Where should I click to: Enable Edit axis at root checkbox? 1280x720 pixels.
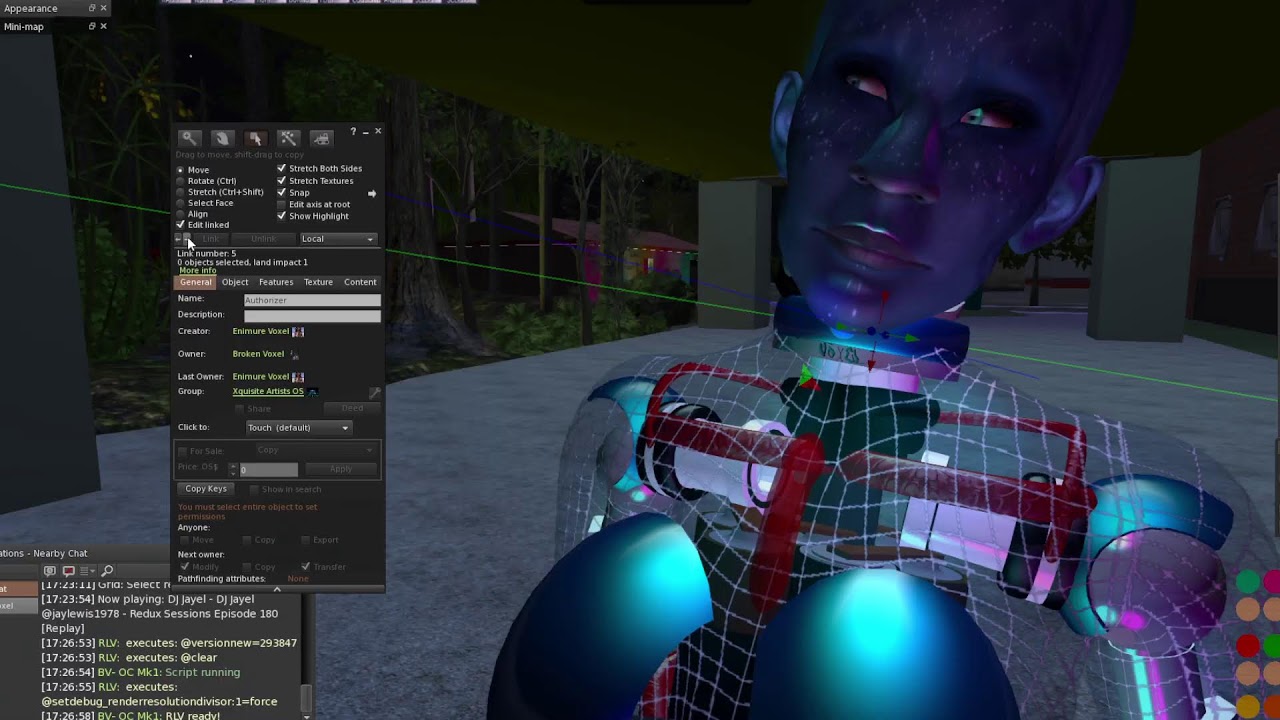coord(282,205)
